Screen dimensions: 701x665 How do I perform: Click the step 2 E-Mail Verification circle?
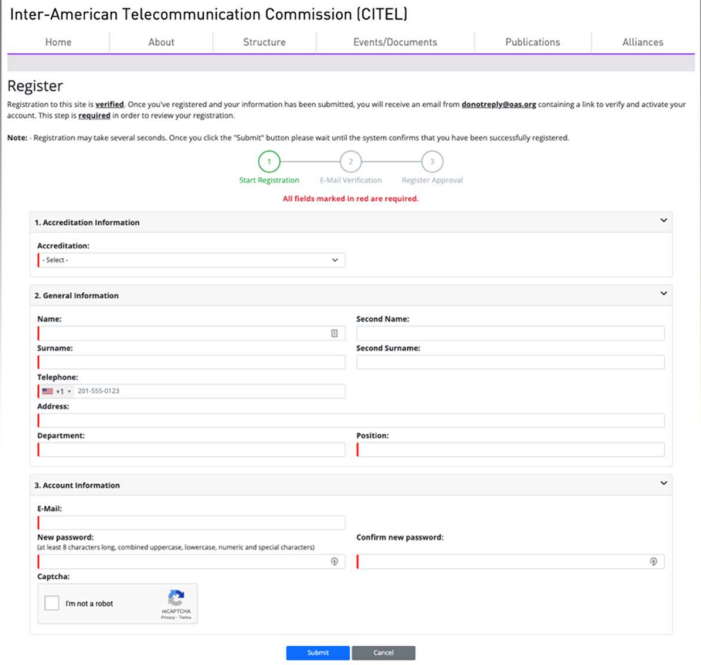coord(350,162)
